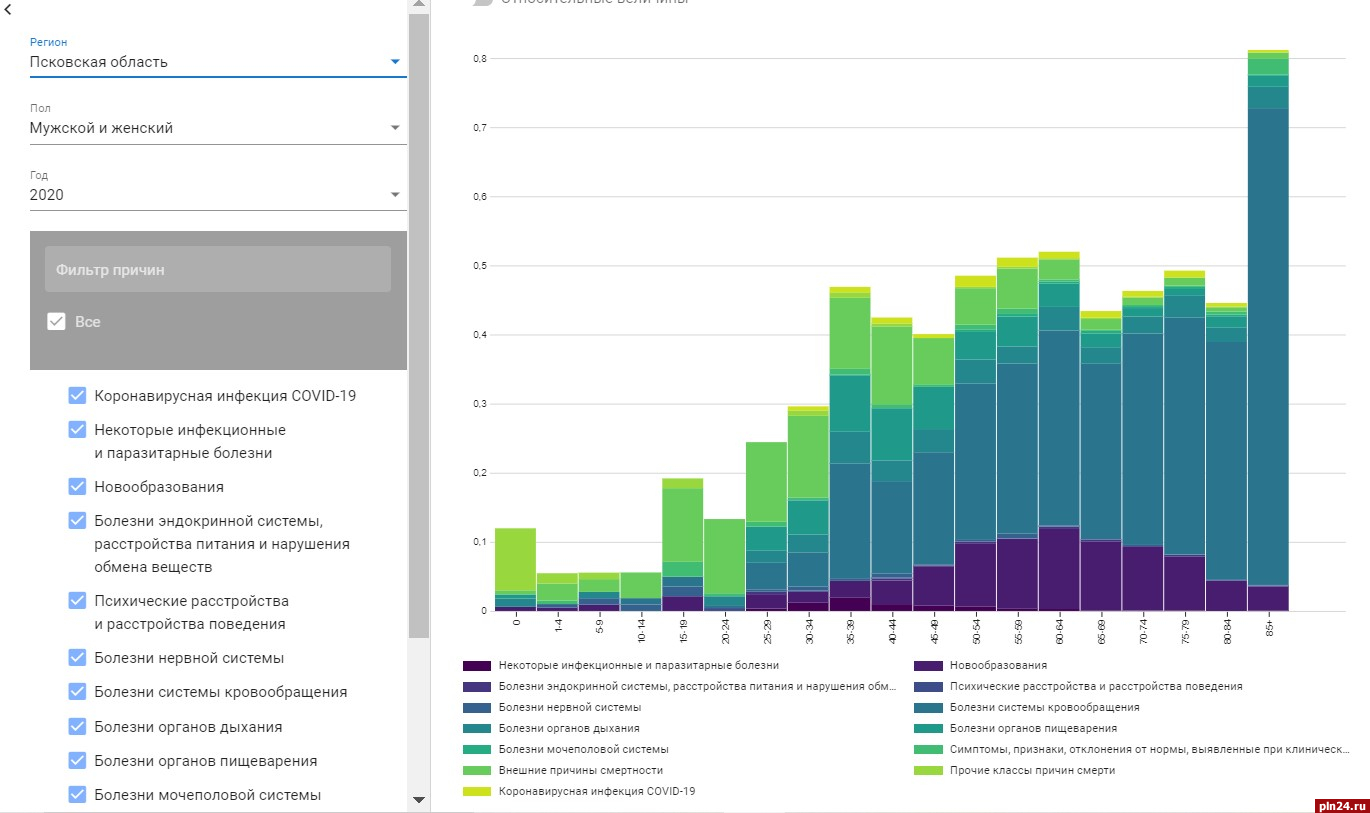The height and width of the screenshot is (813, 1370).
Task: Toggle Болезни эндокринной системы checkbox
Action: tap(78, 521)
